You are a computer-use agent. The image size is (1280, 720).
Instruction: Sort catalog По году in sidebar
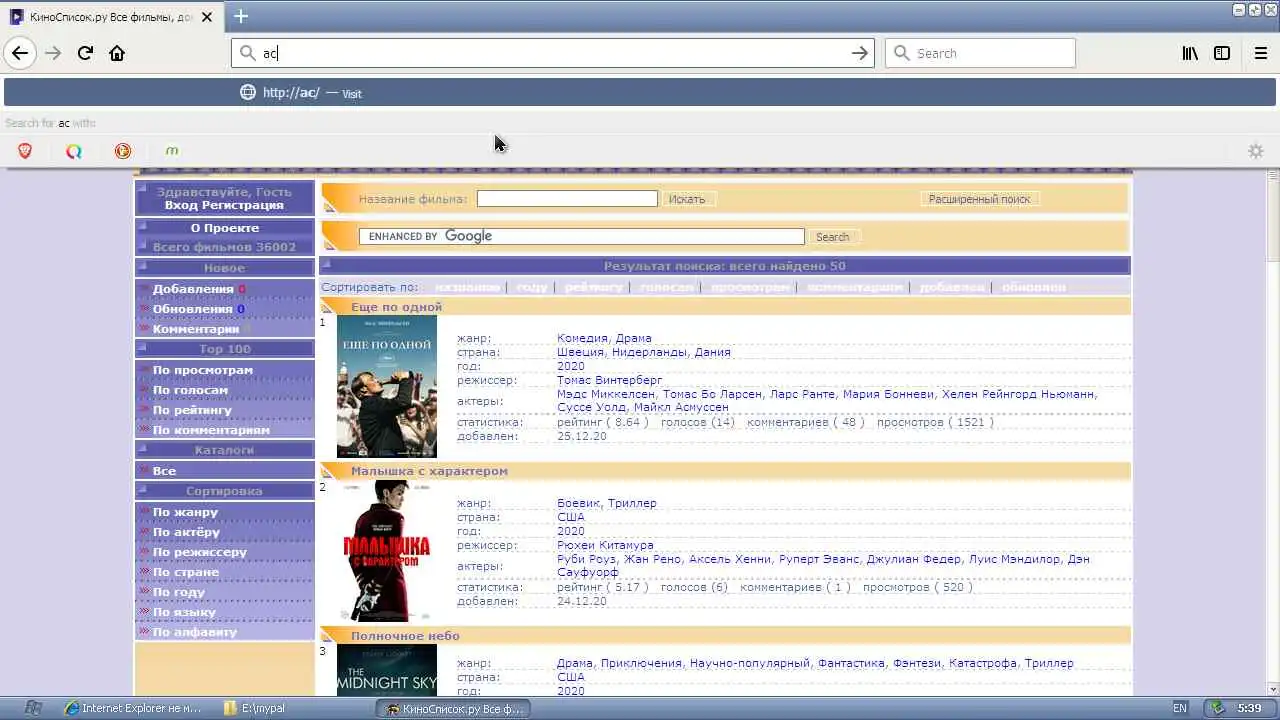click(179, 592)
